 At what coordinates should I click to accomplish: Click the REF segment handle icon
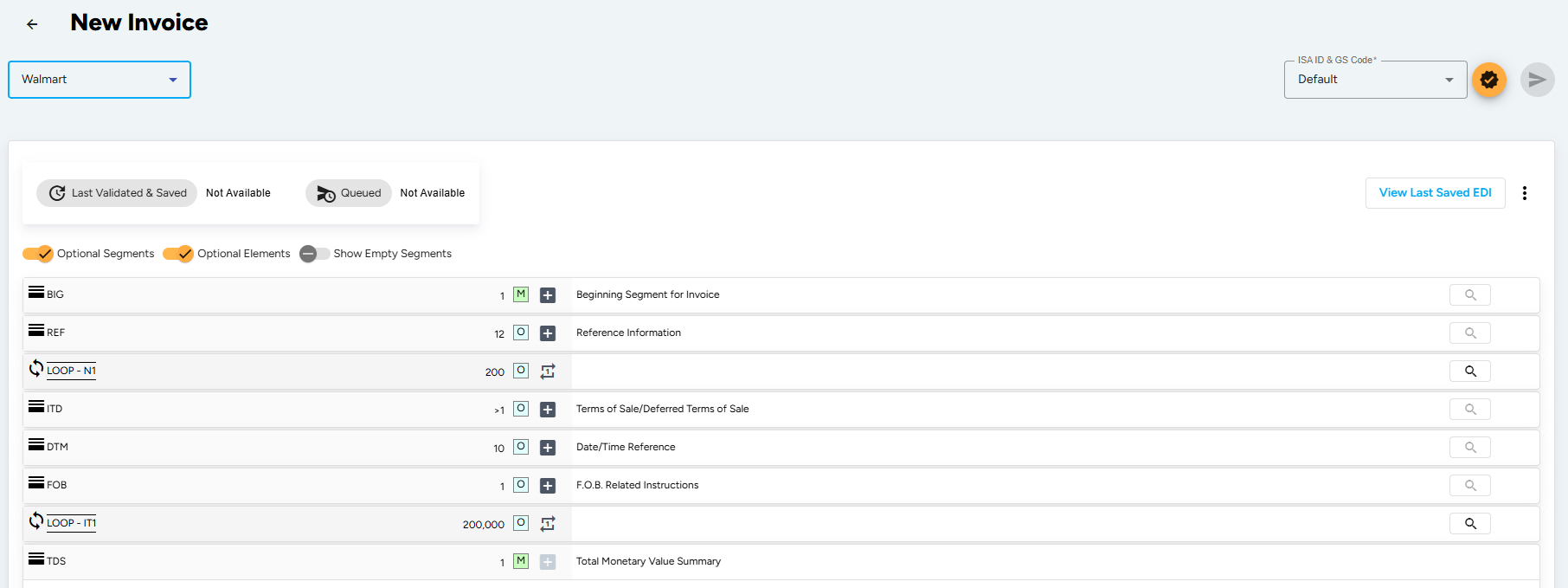(36, 330)
